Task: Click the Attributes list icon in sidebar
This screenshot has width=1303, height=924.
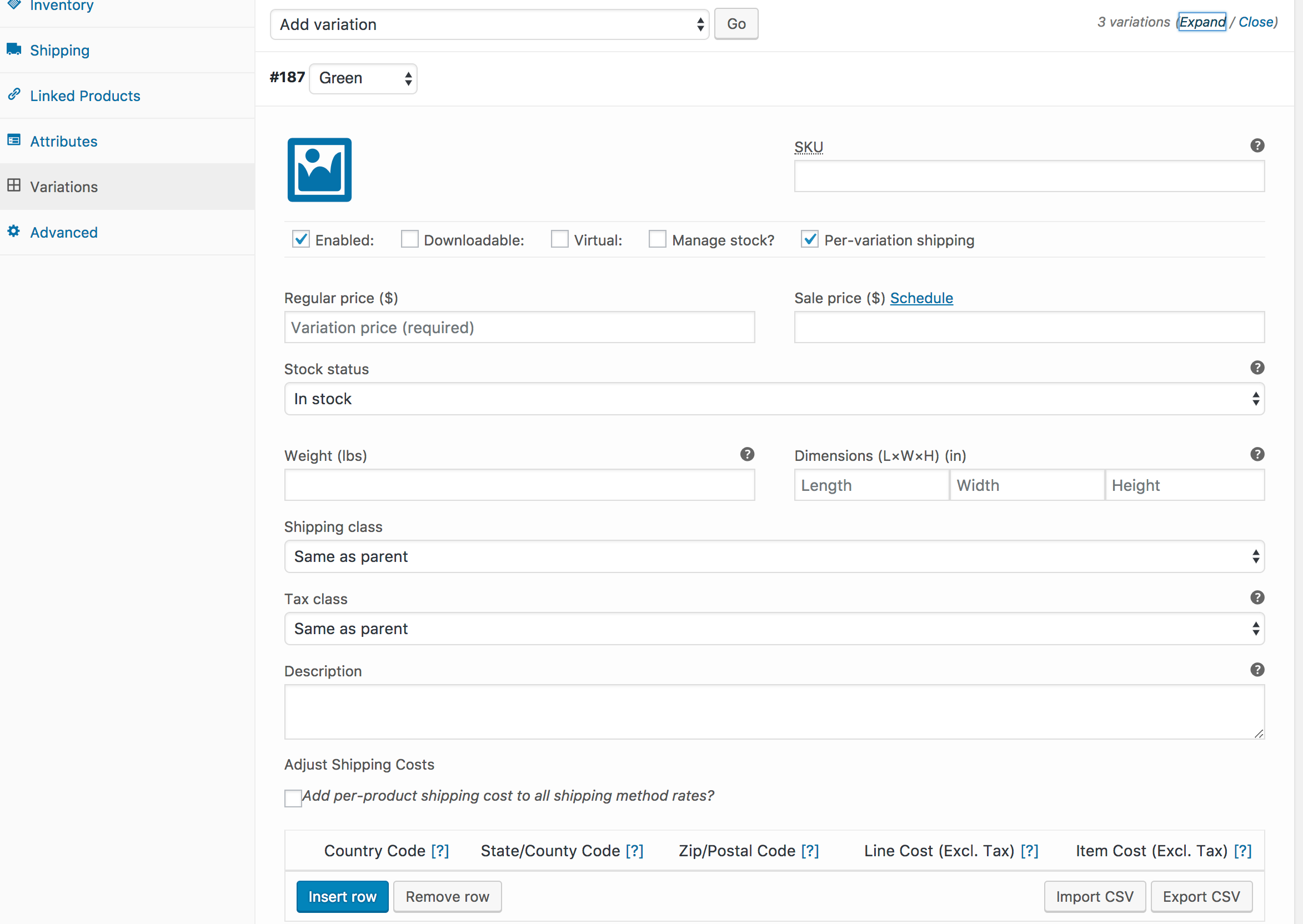Action: [x=14, y=140]
